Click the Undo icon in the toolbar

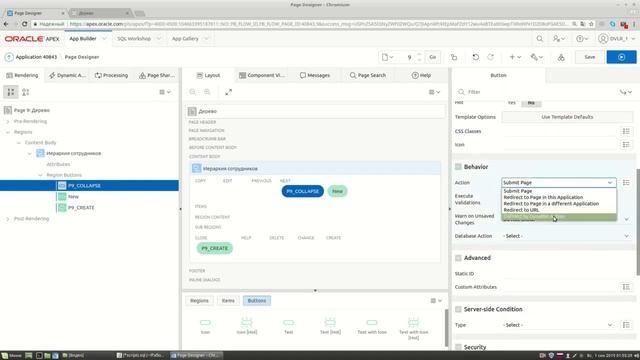pyautogui.click(x=476, y=57)
